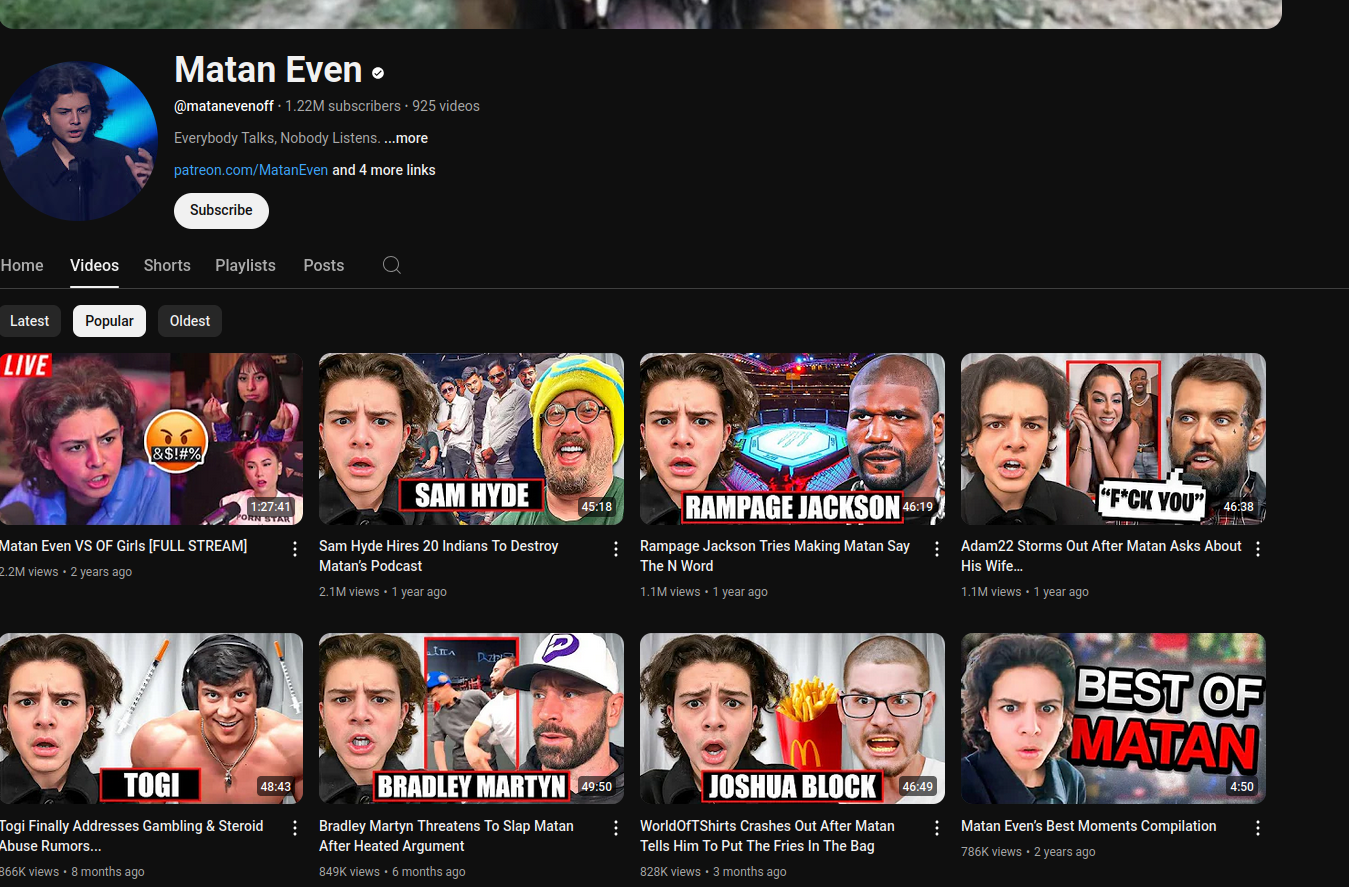Screen dimensions: 1349x887
Task: Open options menu for Adam22 Storms Out video
Action: tap(1258, 549)
